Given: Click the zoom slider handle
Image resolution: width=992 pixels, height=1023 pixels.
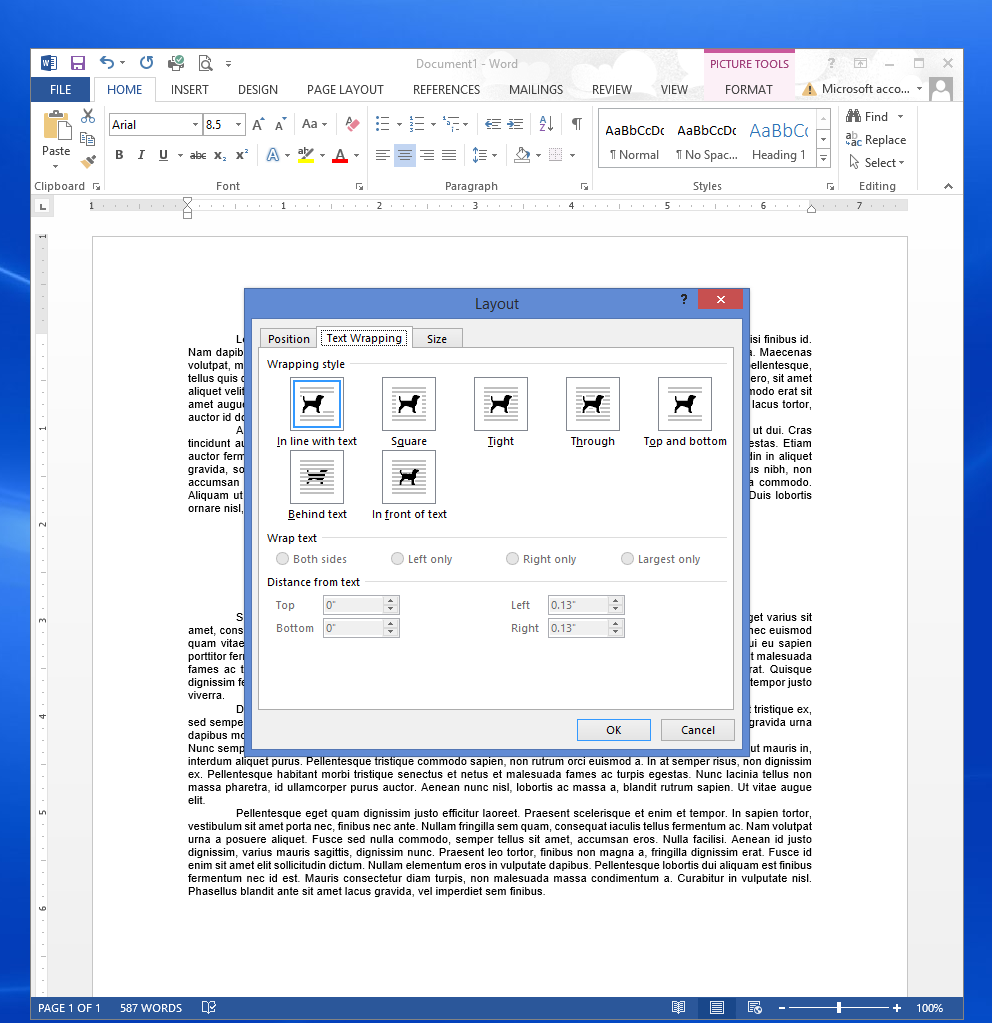Looking at the screenshot, I should coord(839,1008).
